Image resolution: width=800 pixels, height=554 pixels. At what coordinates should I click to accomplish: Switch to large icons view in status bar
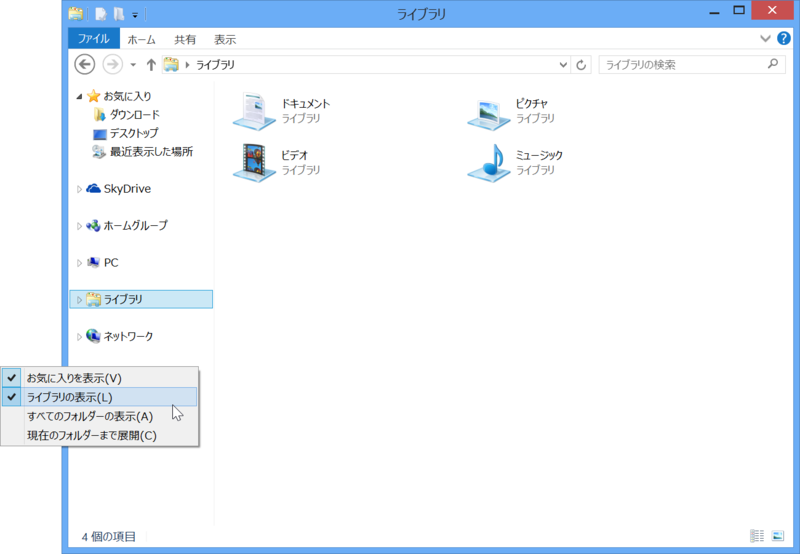tap(778, 536)
